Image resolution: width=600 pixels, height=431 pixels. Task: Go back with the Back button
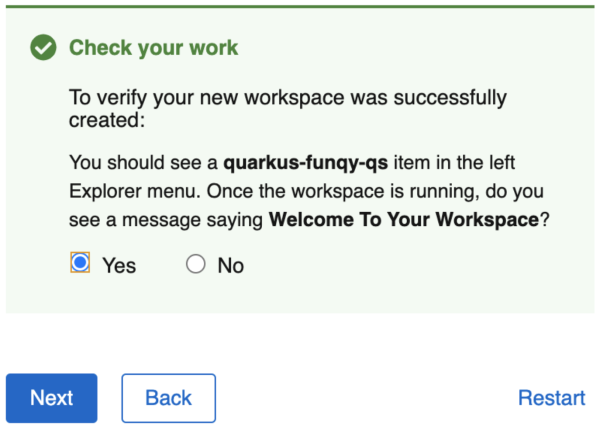coord(168,398)
